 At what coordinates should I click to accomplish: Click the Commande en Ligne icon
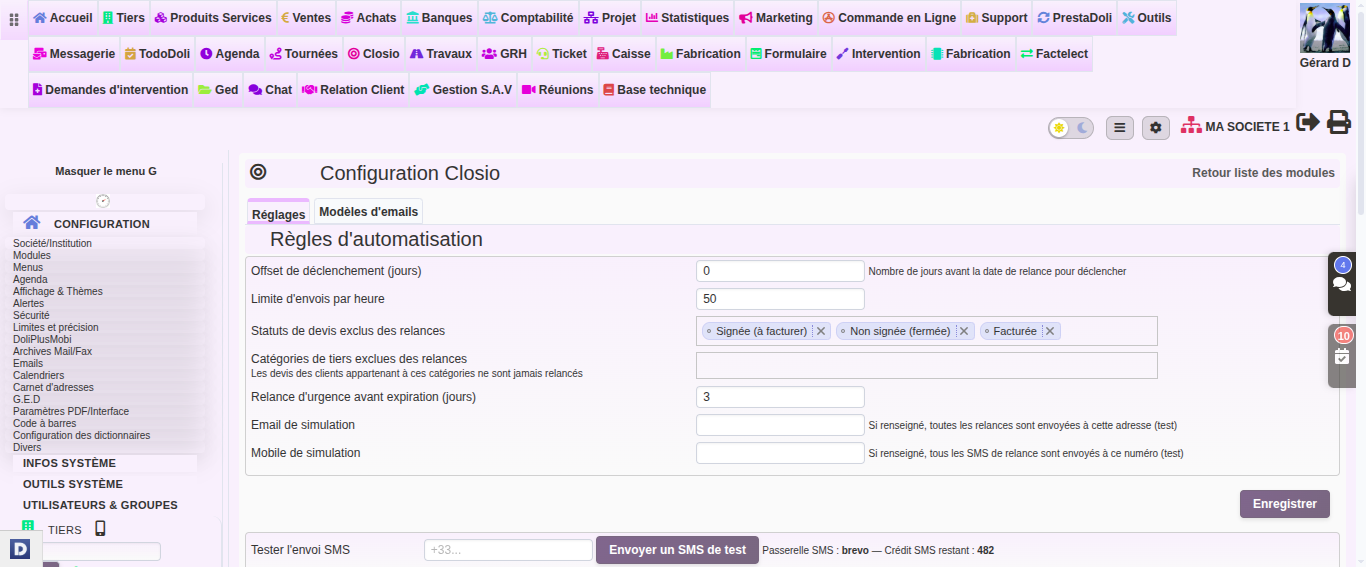828,18
